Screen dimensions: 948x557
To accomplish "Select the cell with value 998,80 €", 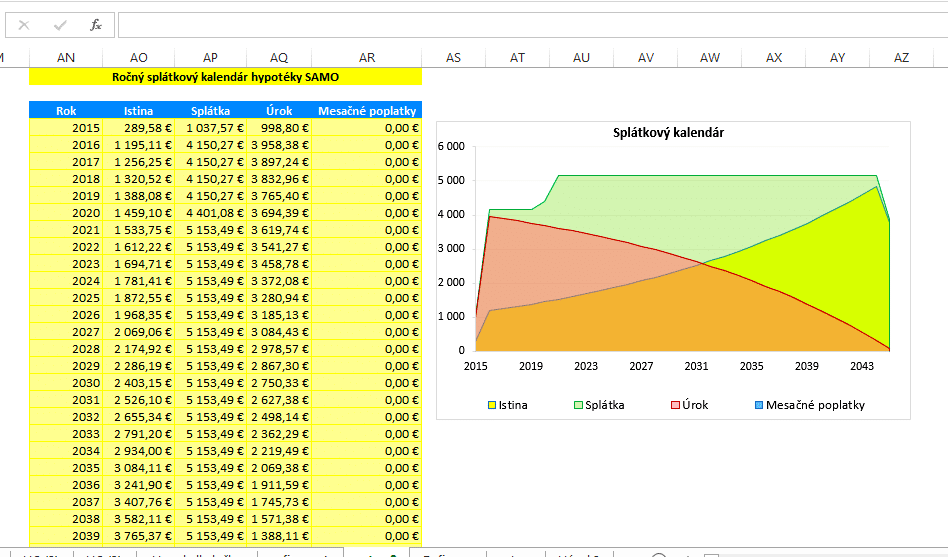I will pos(279,128).
